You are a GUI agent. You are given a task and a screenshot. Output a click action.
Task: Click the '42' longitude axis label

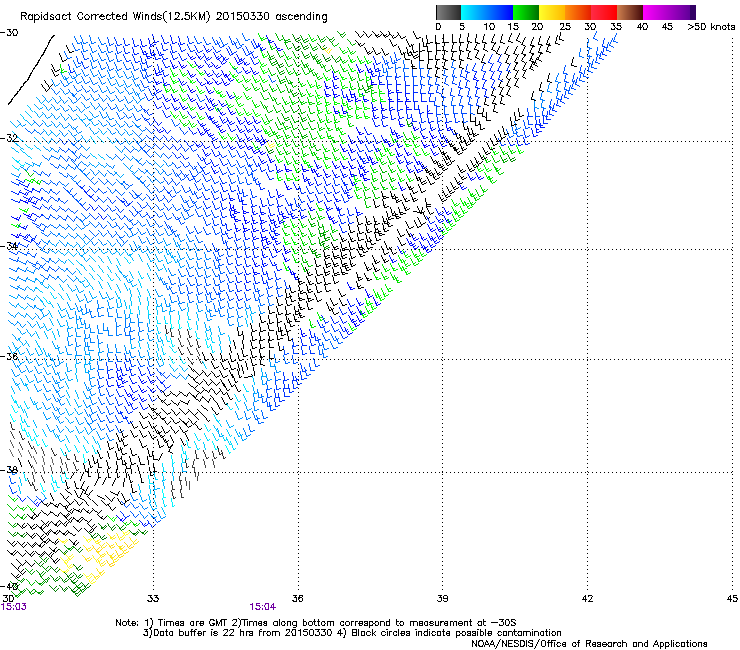[587, 599]
